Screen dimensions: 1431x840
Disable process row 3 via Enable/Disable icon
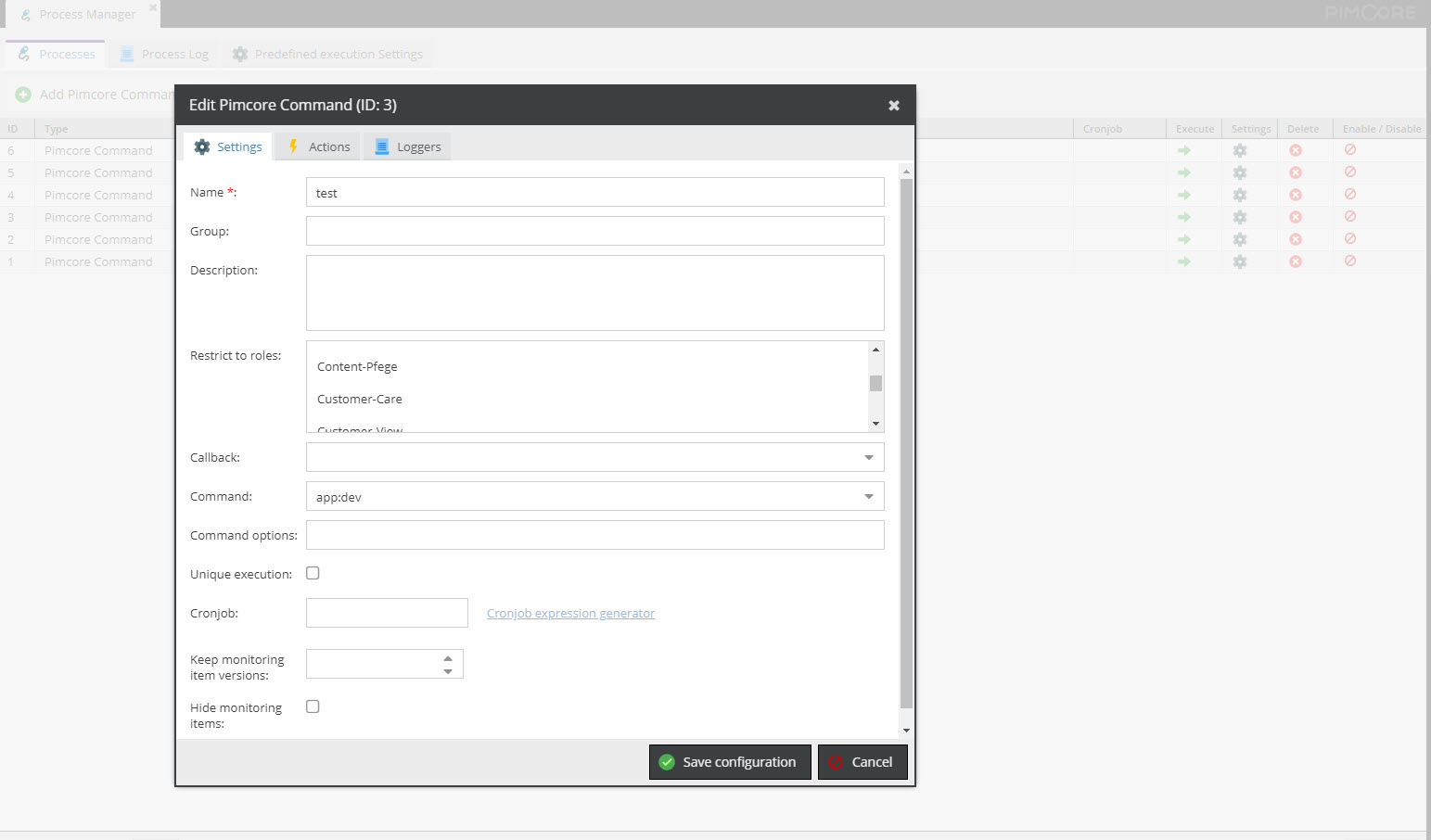coord(1350,216)
